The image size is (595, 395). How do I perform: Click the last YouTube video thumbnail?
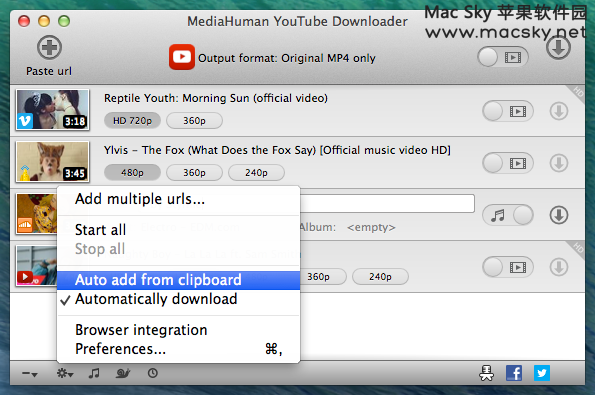[x=36, y=266]
